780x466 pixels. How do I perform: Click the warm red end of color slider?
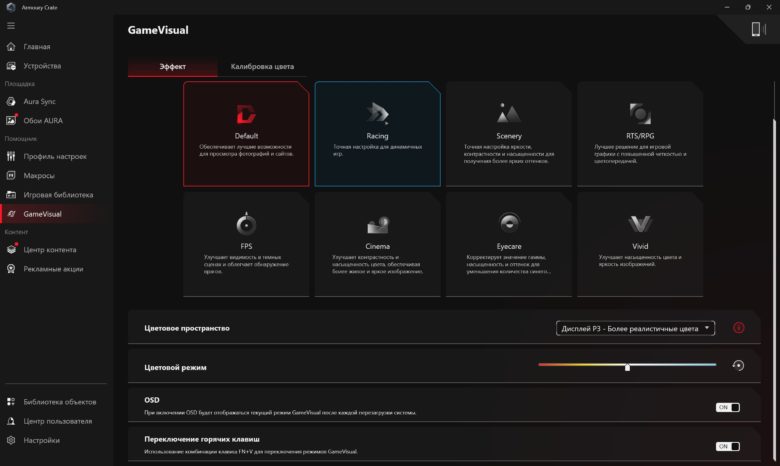(541, 365)
